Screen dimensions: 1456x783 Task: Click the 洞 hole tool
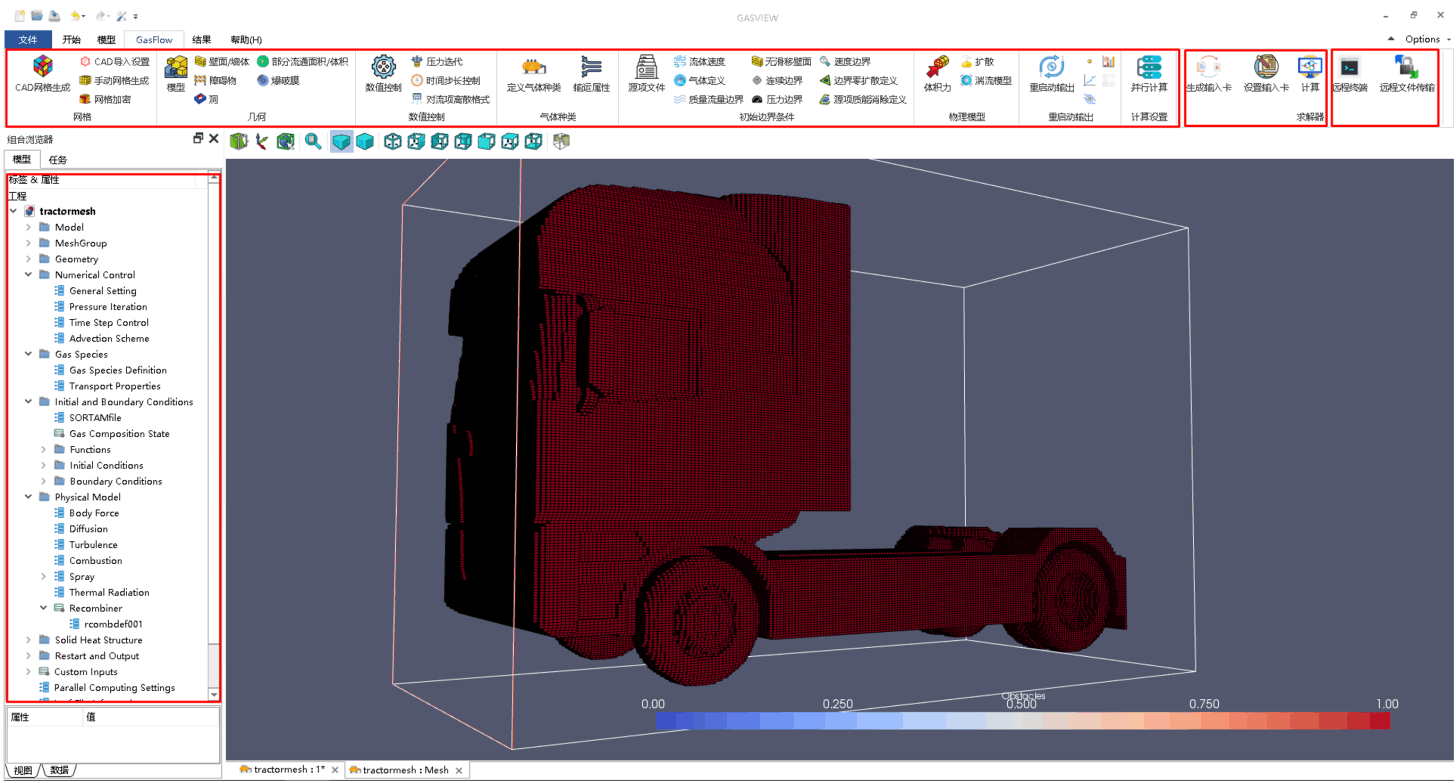(x=206, y=100)
